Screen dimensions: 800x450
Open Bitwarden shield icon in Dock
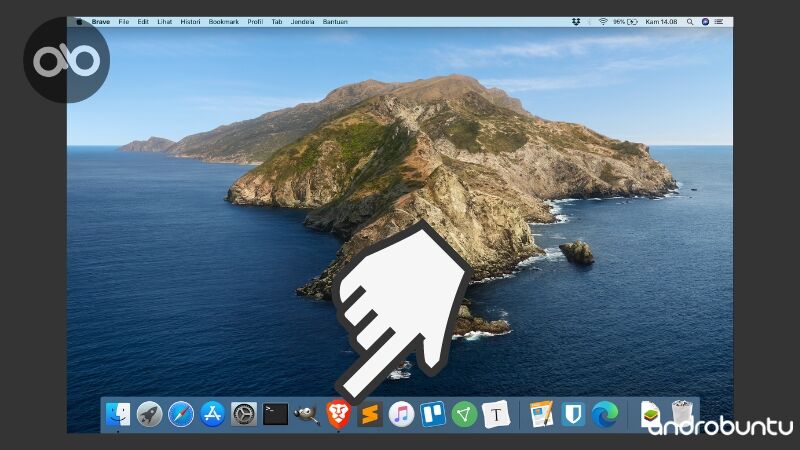pos(573,414)
